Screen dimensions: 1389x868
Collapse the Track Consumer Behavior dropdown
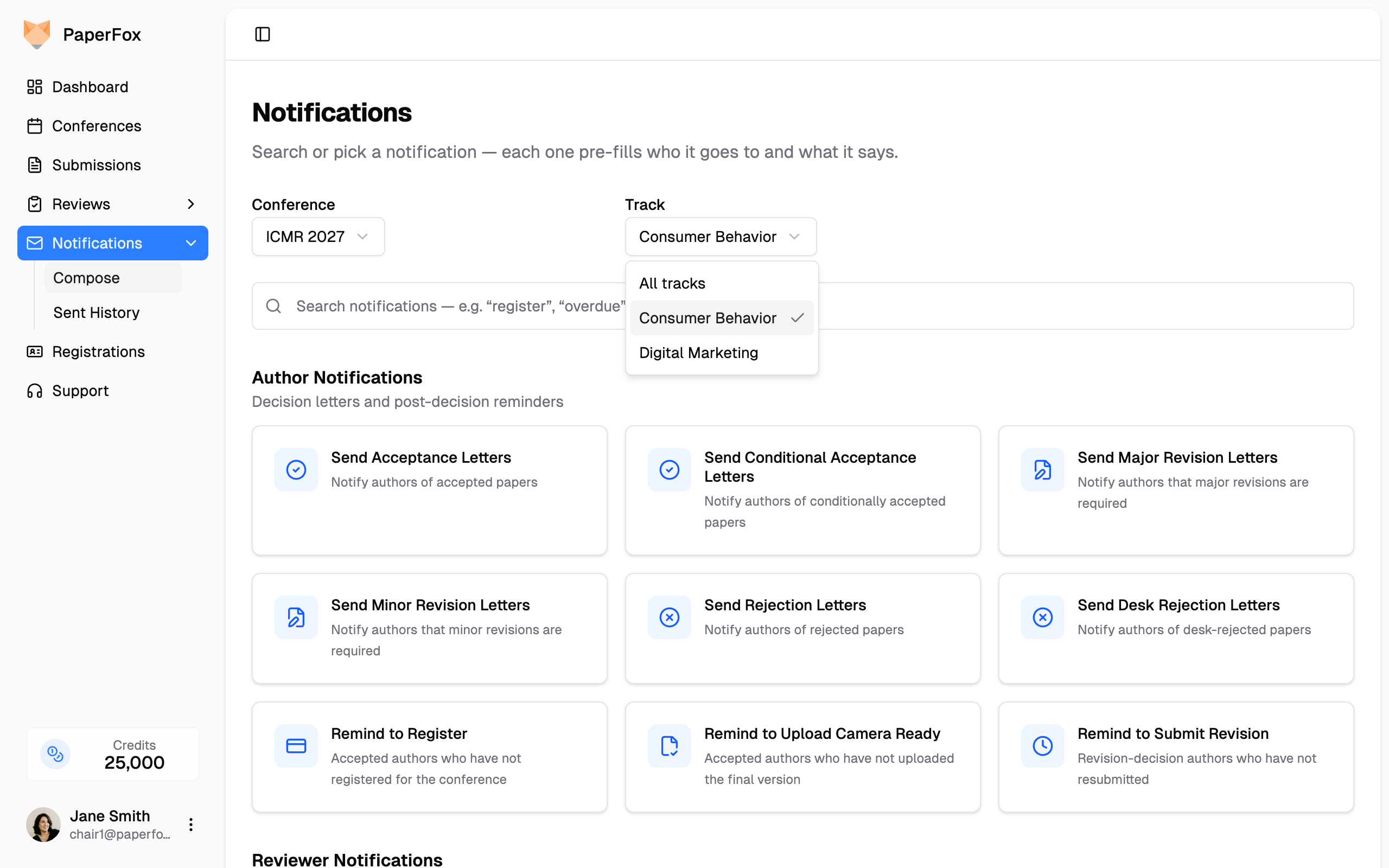pyautogui.click(x=720, y=237)
